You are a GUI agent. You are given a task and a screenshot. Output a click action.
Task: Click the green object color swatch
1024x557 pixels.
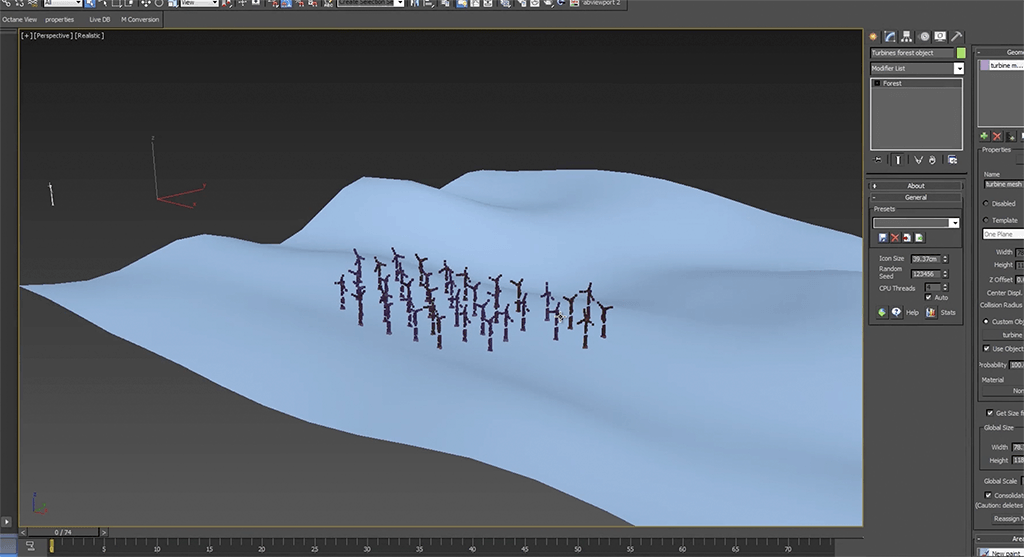pos(961,53)
